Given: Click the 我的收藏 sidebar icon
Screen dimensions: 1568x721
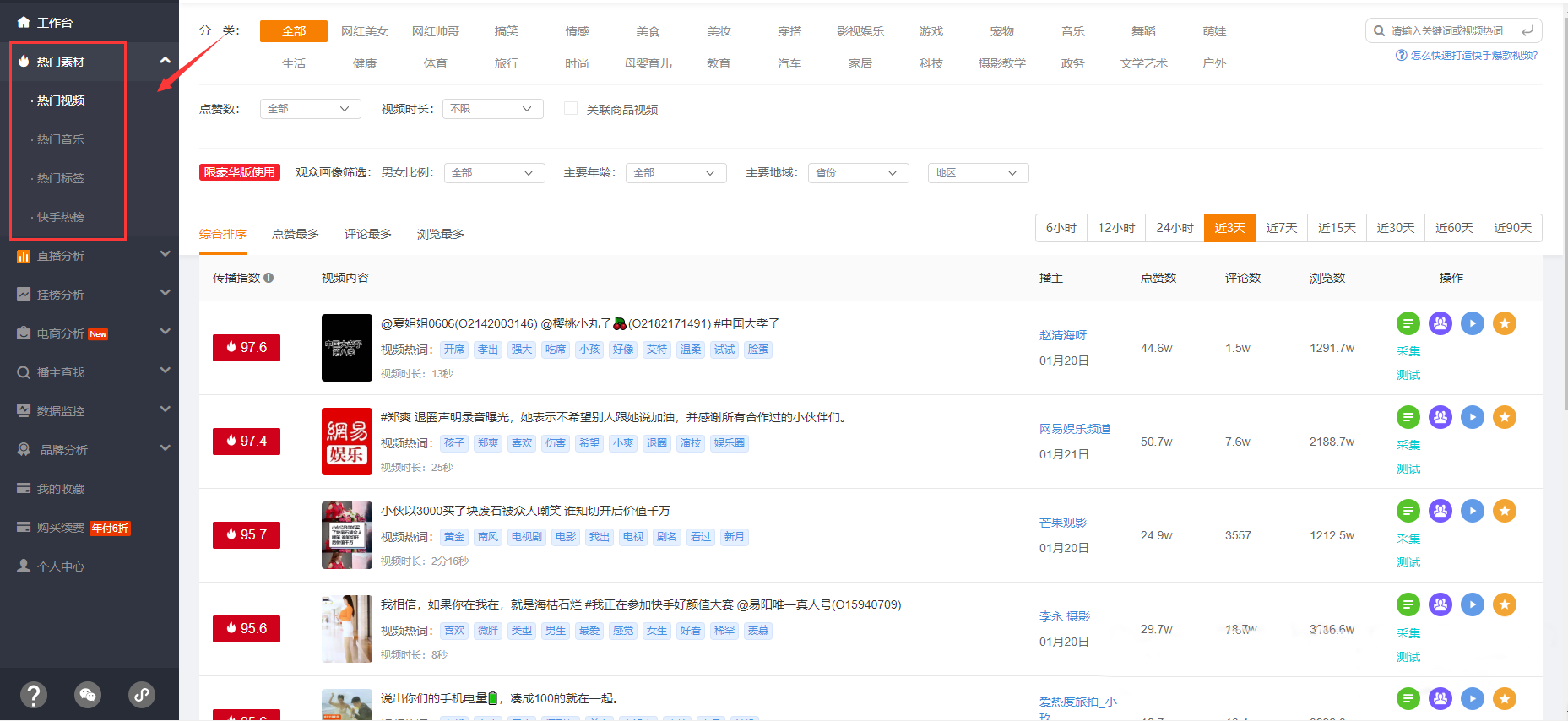Looking at the screenshot, I should coord(24,489).
